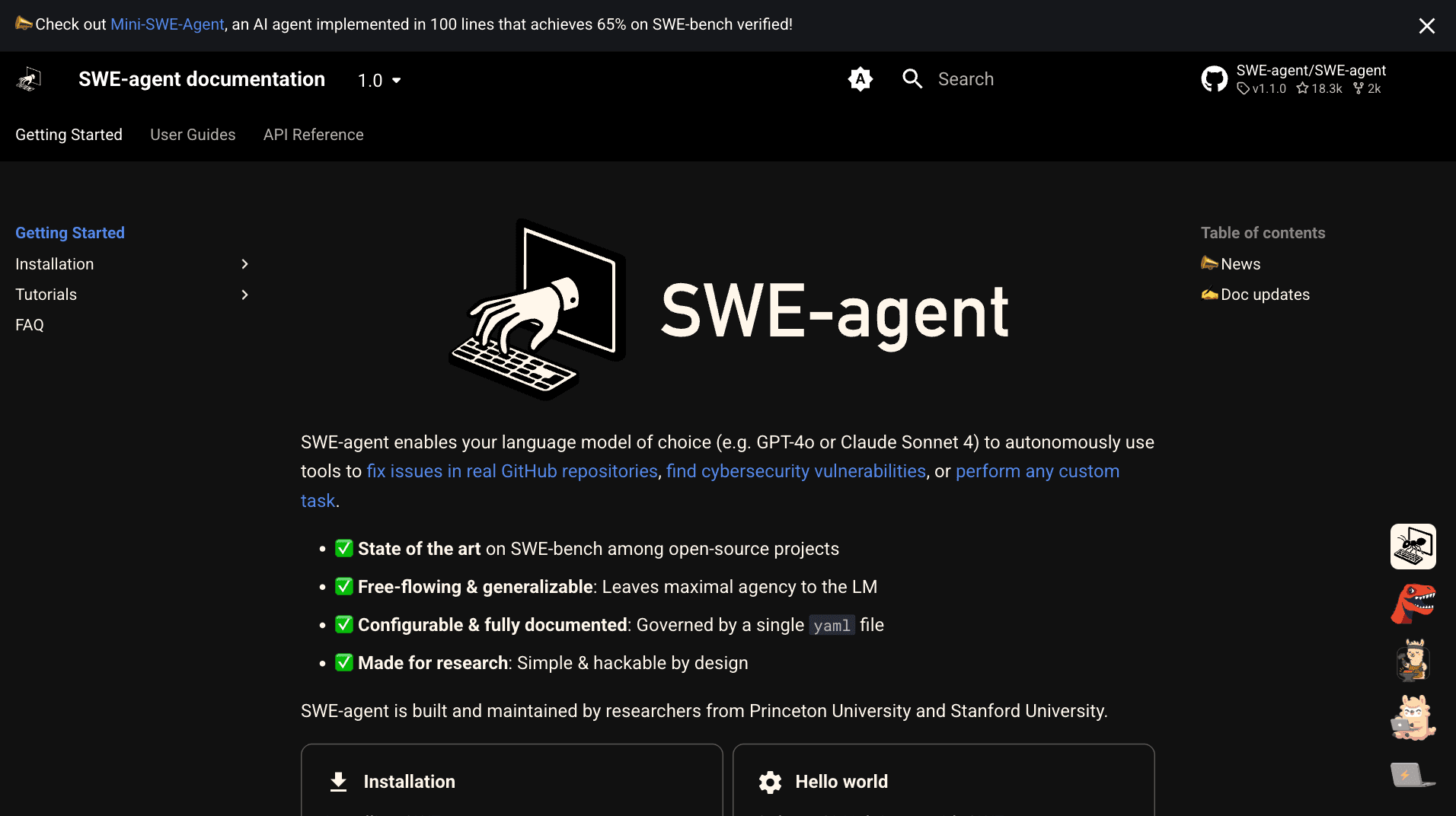This screenshot has width=1456, height=816.
Task: Expand the Installation sidebar section
Action: pyautogui.click(x=244, y=264)
